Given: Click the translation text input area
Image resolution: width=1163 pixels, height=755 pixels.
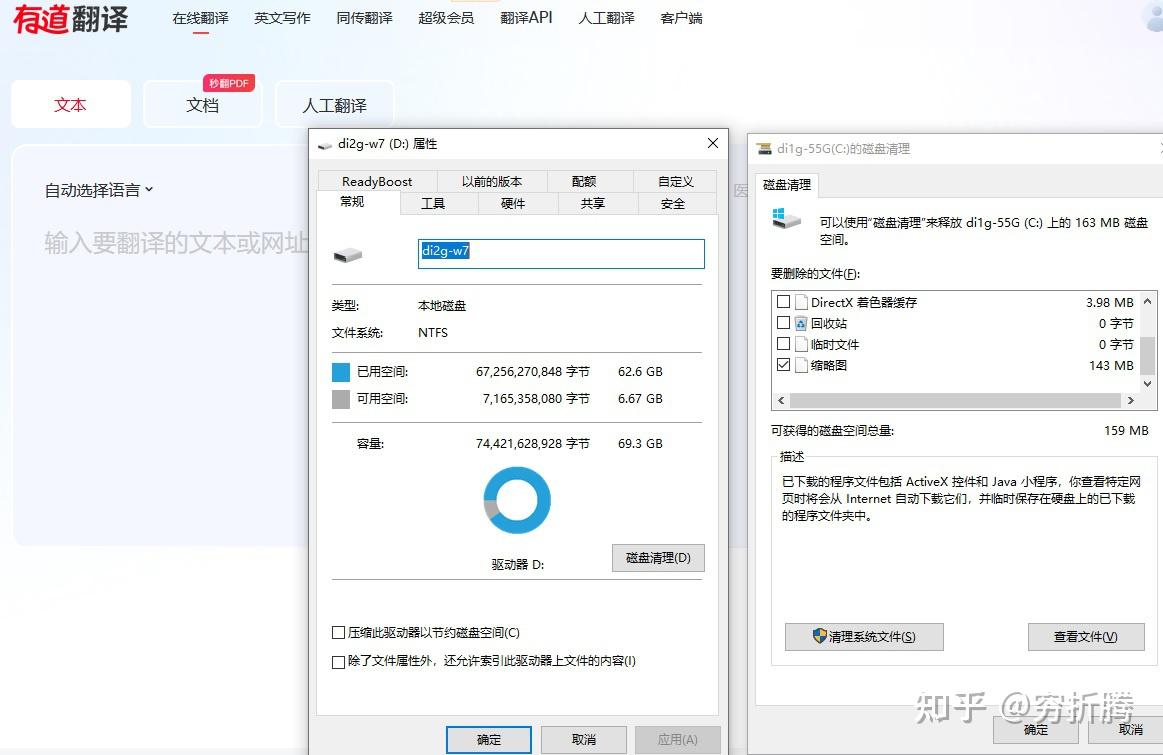Looking at the screenshot, I should [176, 243].
